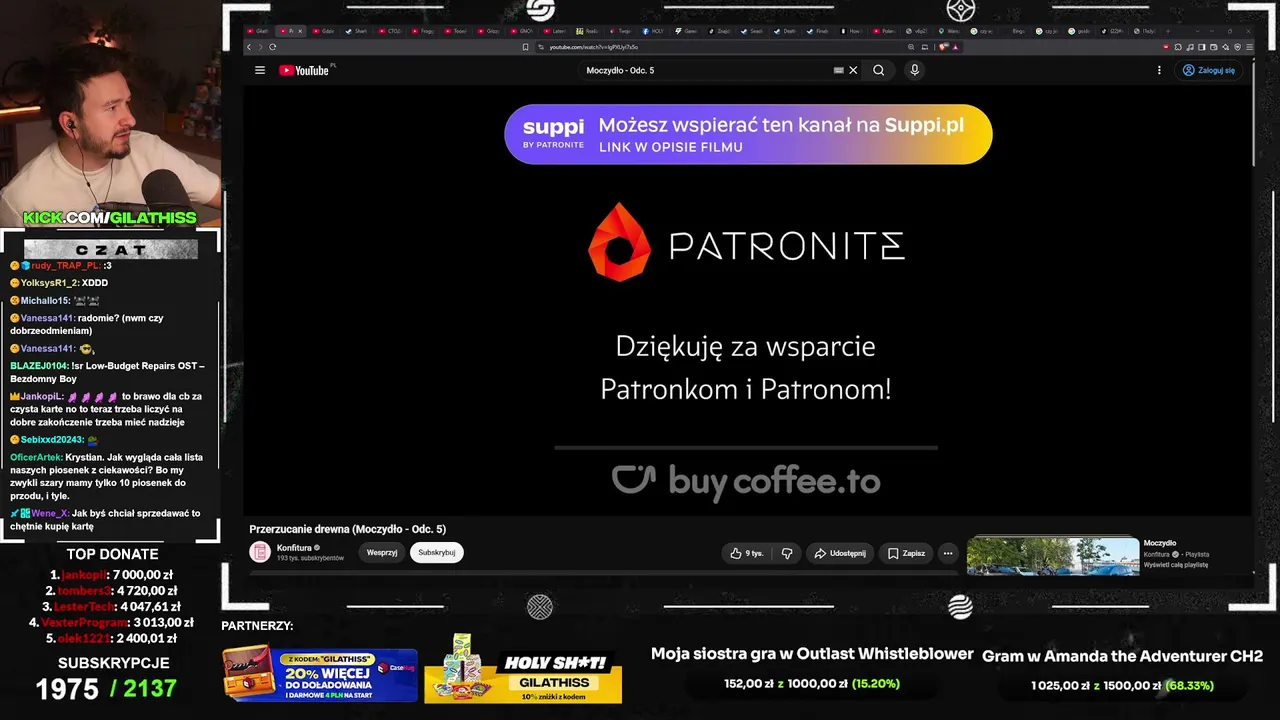Click the SUBSKRYPCJE counter 1975 / 2137
Screen dimensions: 1280x720
coord(106,688)
